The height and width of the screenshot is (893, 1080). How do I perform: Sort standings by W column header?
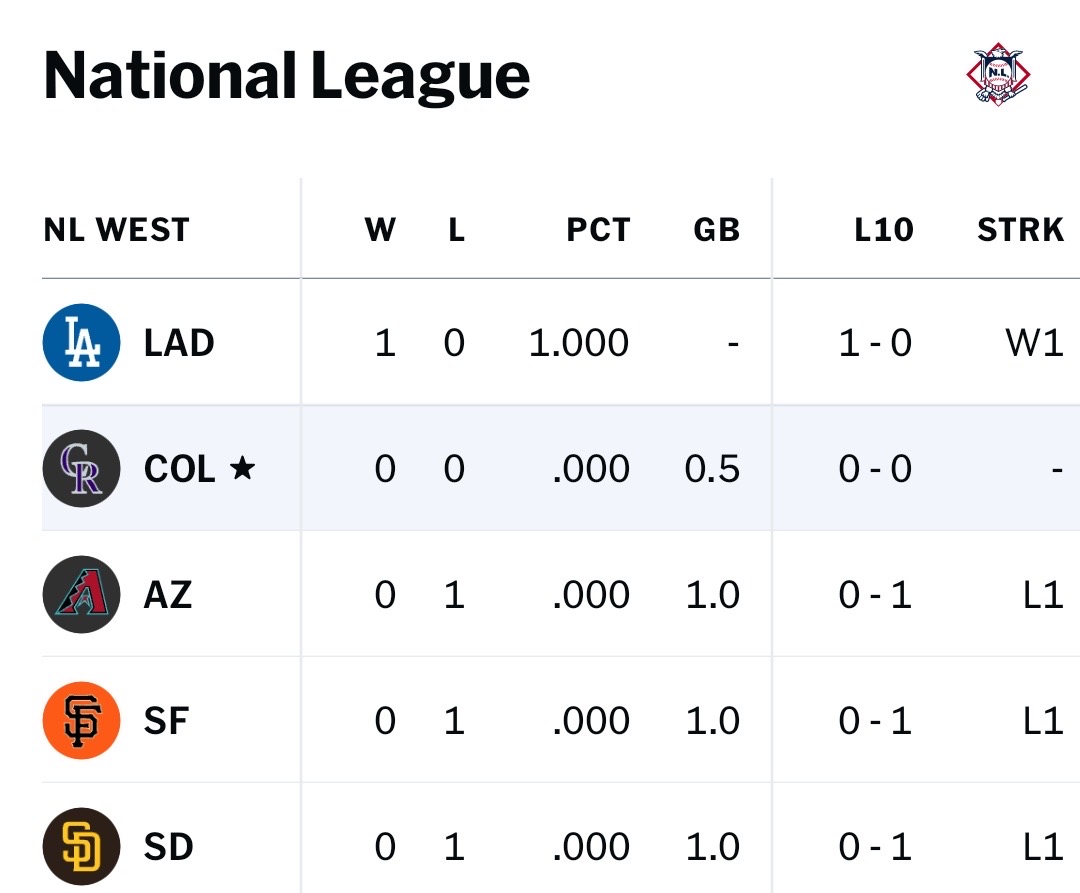coord(380,230)
